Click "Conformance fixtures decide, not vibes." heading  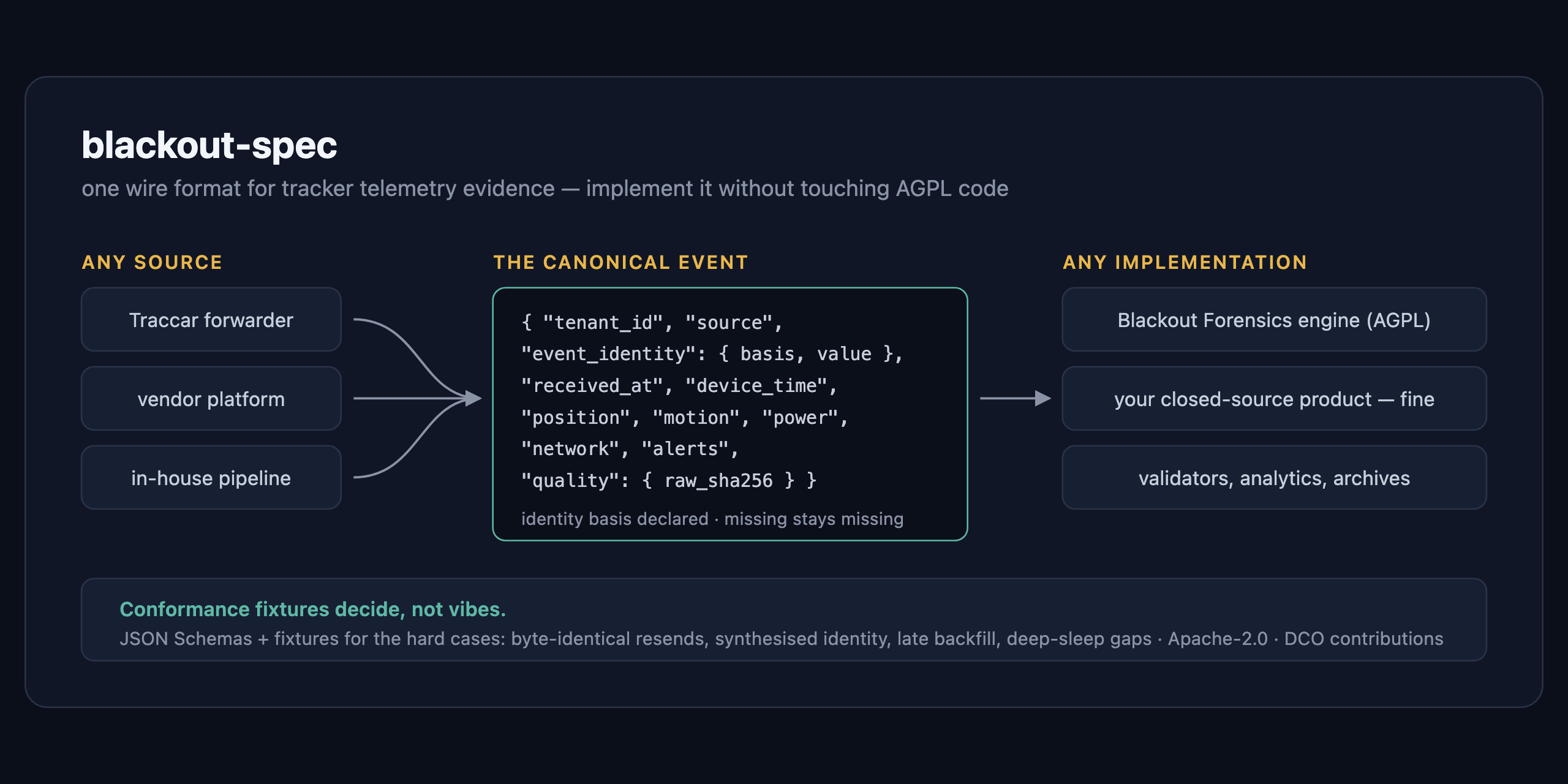(x=312, y=609)
